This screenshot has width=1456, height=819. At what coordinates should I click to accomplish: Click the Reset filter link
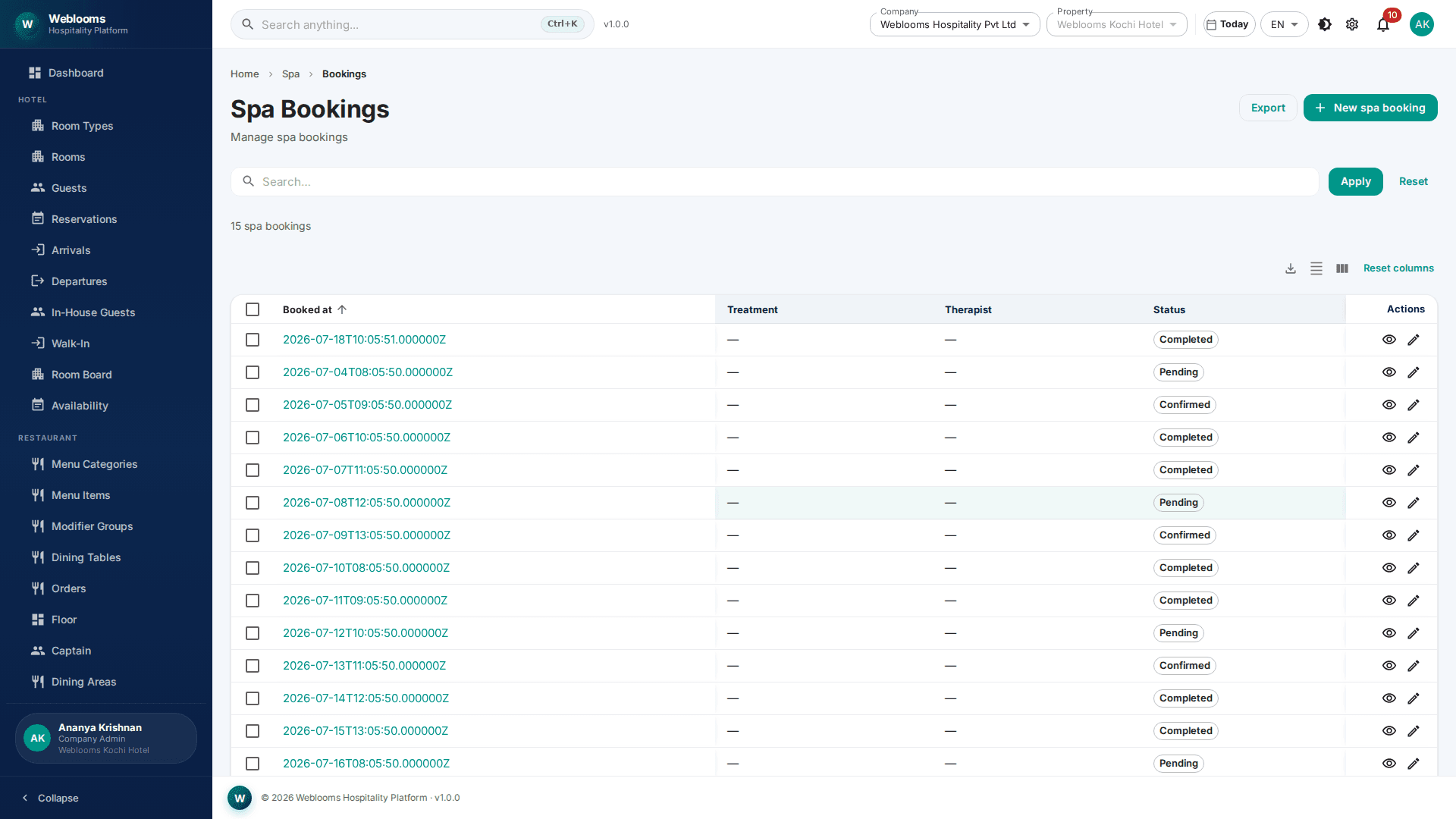pos(1414,181)
